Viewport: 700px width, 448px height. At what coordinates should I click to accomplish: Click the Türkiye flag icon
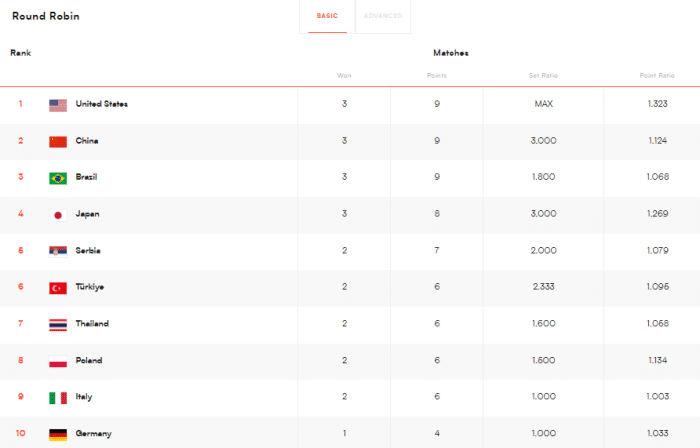coord(58,288)
